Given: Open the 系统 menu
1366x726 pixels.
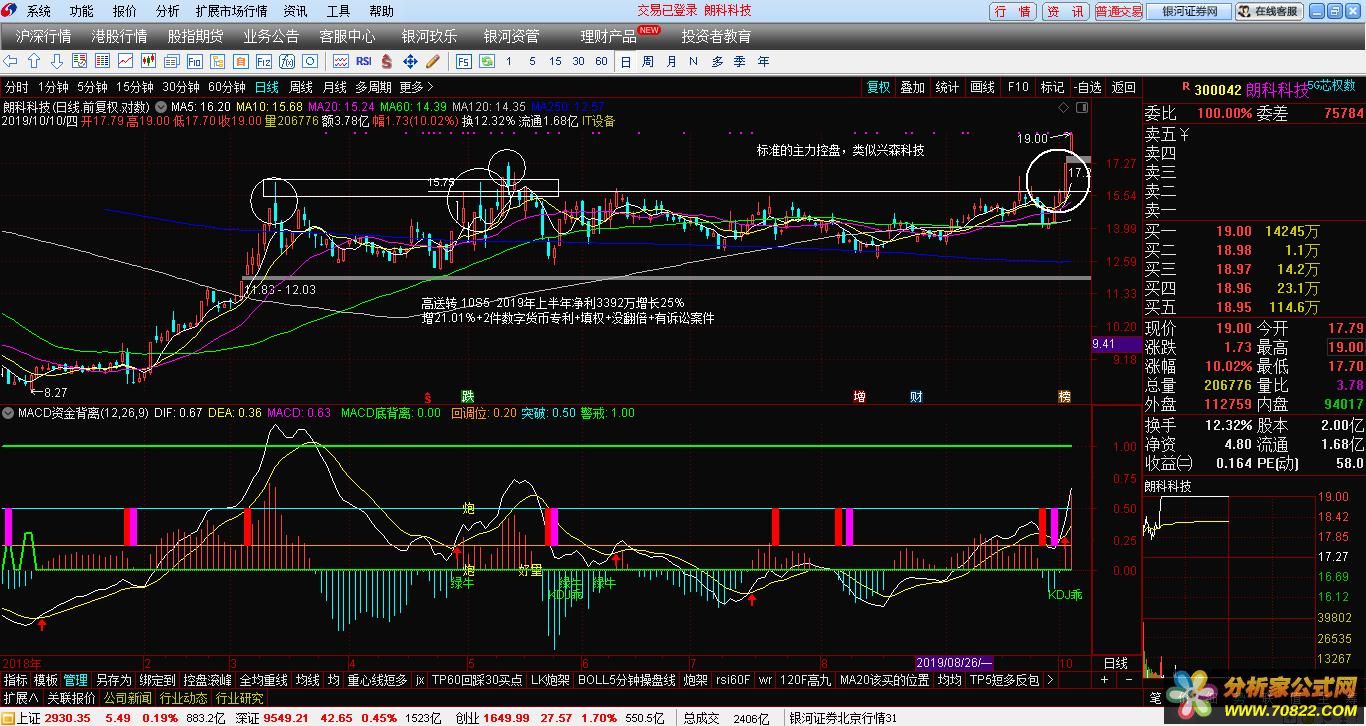Looking at the screenshot, I should pyautogui.click(x=39, y=11).
